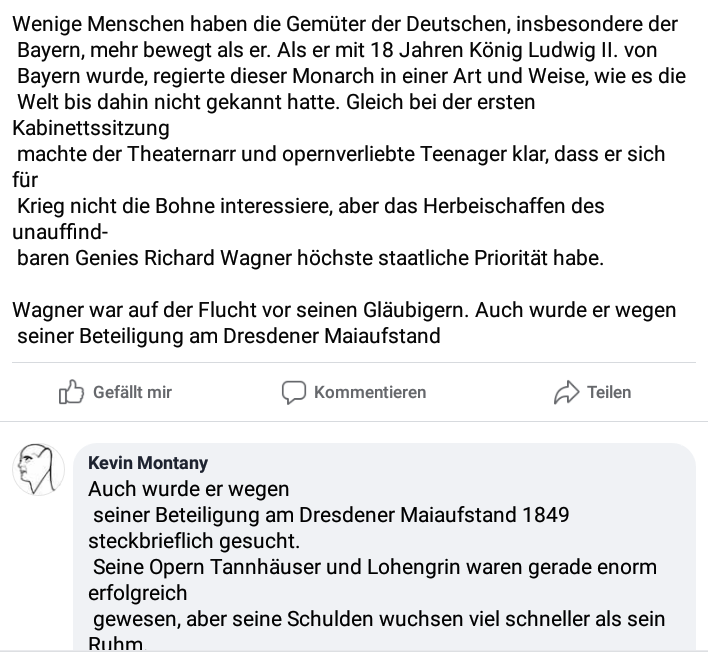The image size is (708, 654).
Task: Click the paragraph starting 'Wagner war auf der Flucht'
Action: (x=345, y=310)
